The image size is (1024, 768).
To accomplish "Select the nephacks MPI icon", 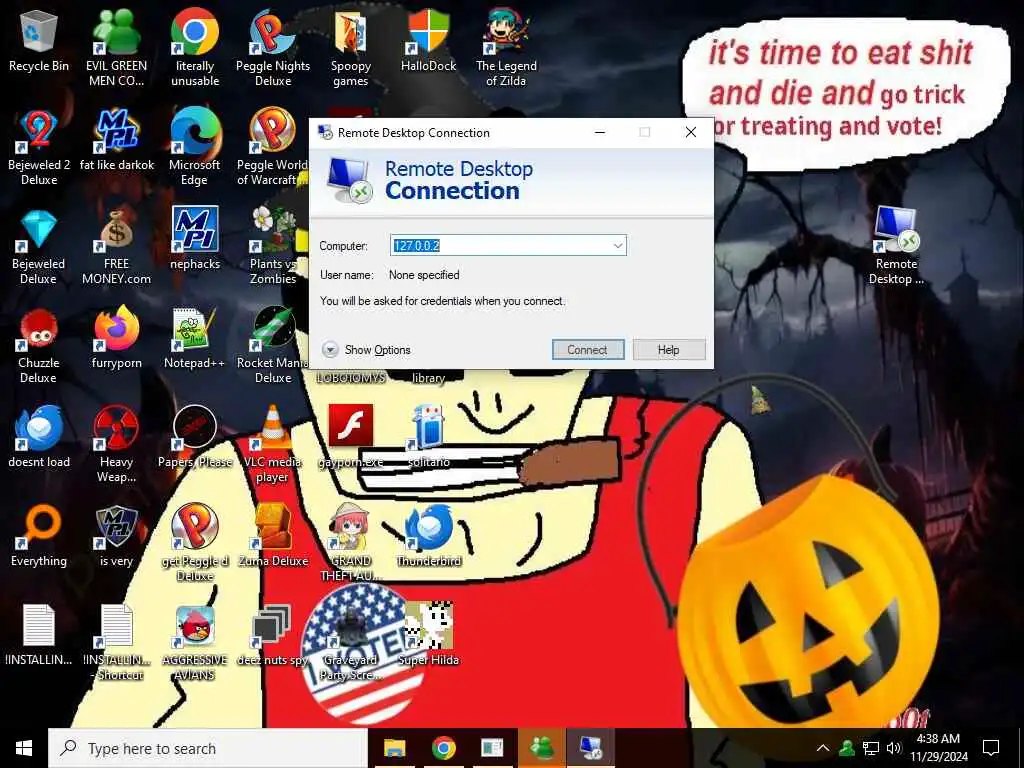I will (x=195, y=239).
